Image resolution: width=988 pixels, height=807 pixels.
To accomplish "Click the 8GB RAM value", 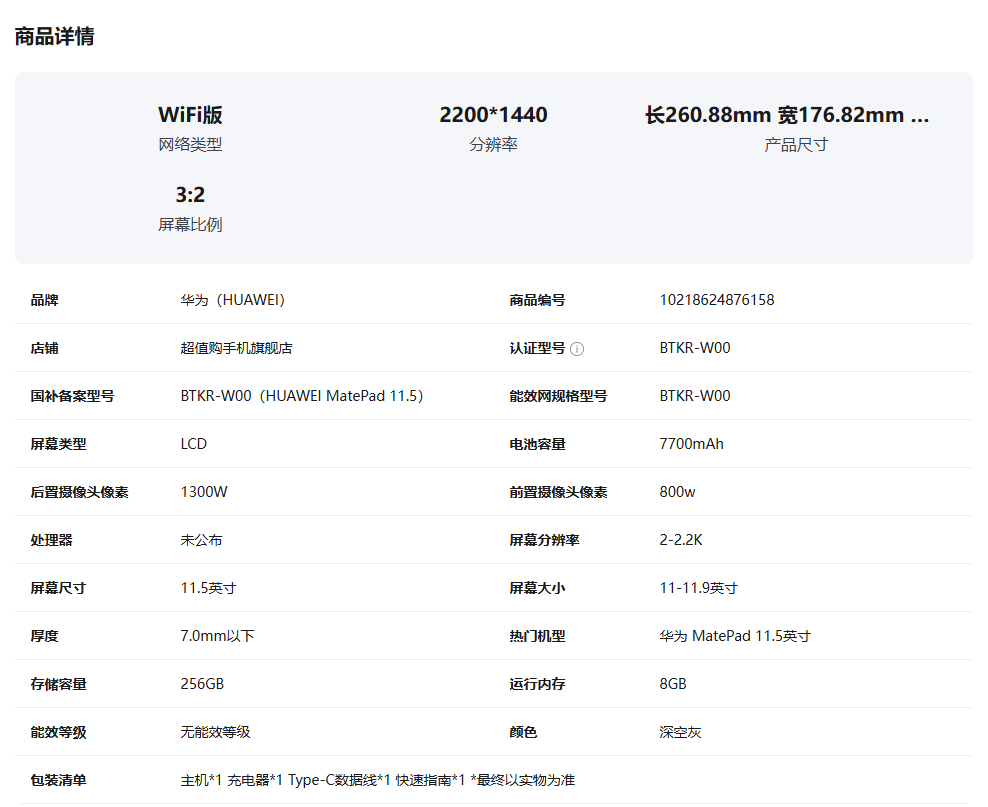I will (673, 684).
